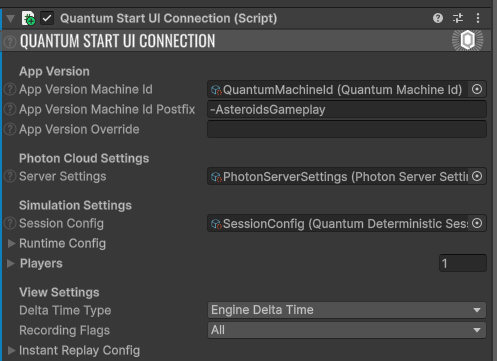Click the script icon next to the component title
The width and height of the screenshot is (497, 361).
pos(28,18)
